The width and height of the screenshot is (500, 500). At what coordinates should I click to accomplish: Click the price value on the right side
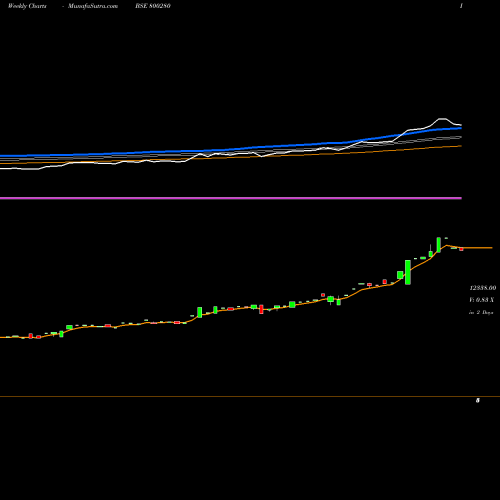[x=483, y=288]
